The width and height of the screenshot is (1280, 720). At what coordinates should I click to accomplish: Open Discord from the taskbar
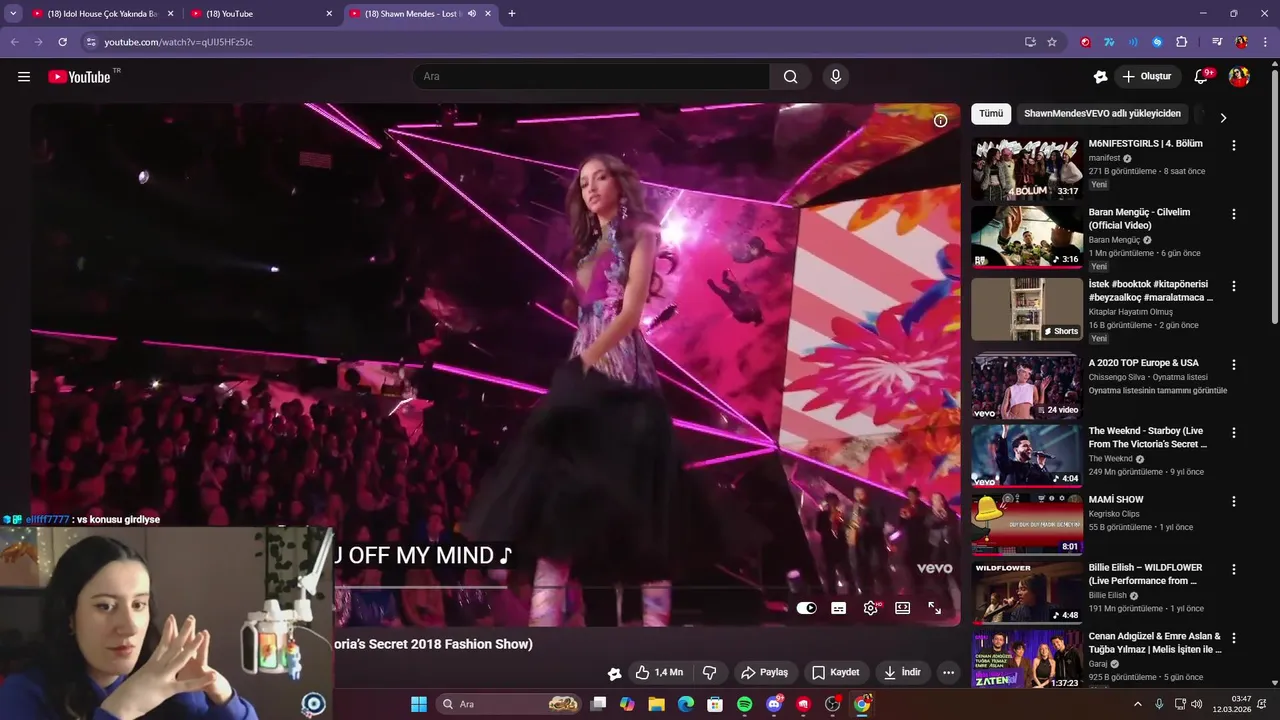(x=774, y=704)
